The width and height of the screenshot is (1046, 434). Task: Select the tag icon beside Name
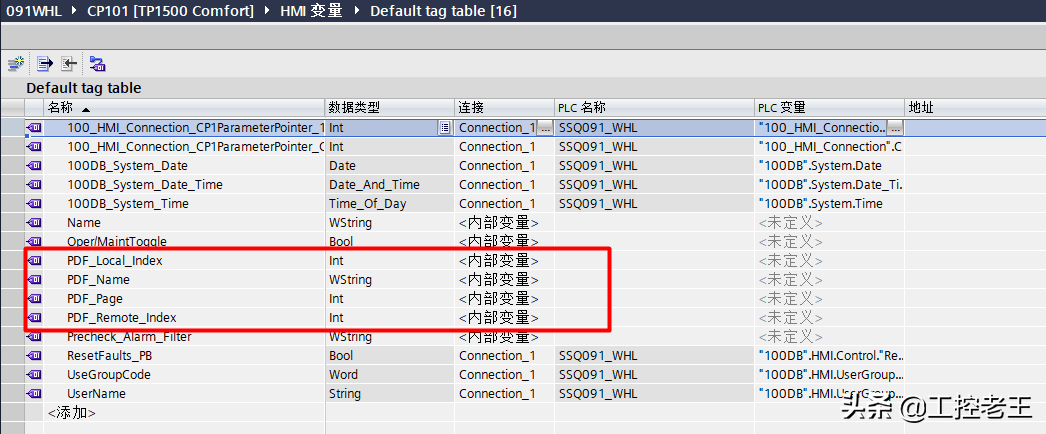[x=34, y=223]
